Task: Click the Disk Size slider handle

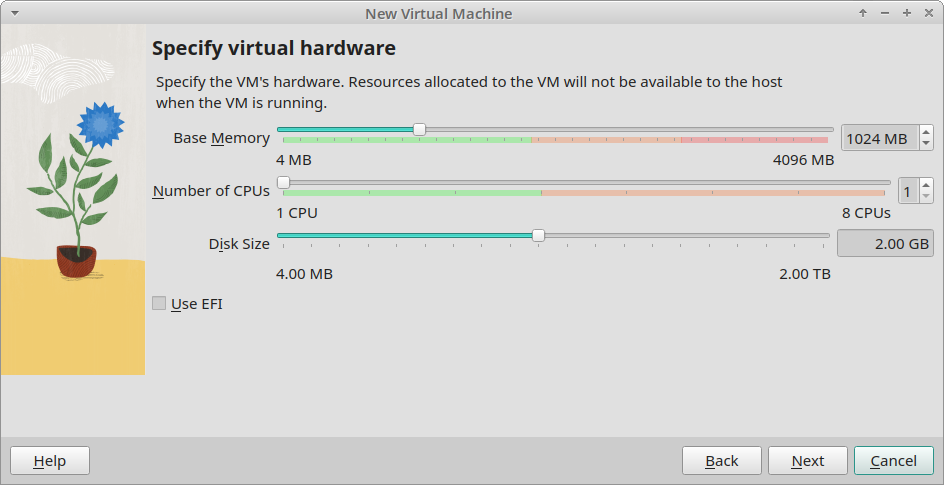Action: coord(538,235)
